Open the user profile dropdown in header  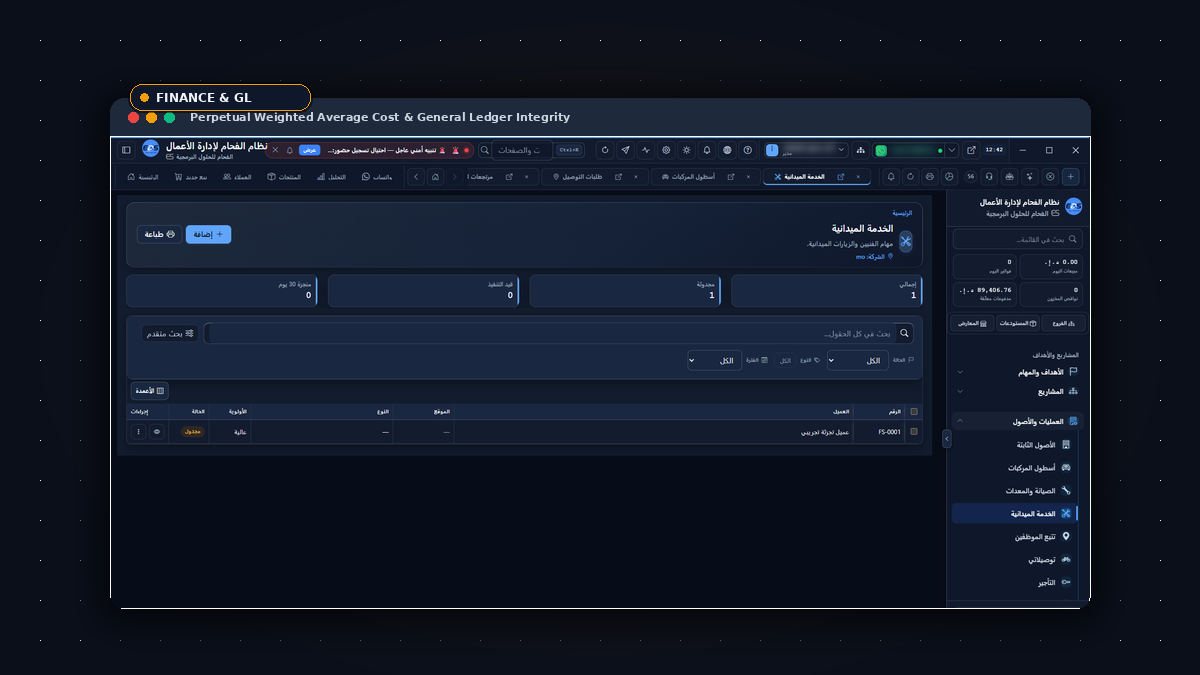(806, 150)
